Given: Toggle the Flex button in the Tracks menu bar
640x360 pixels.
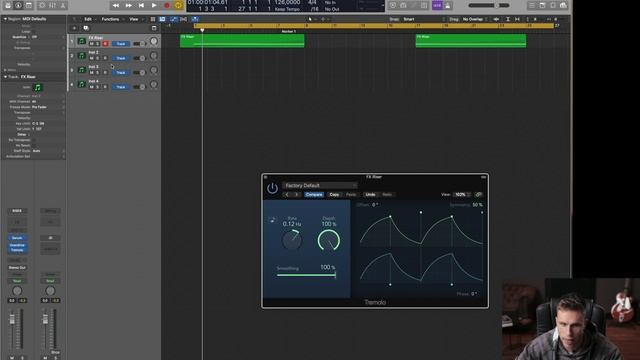Looking at the screenshot, I should click(184, 19).
